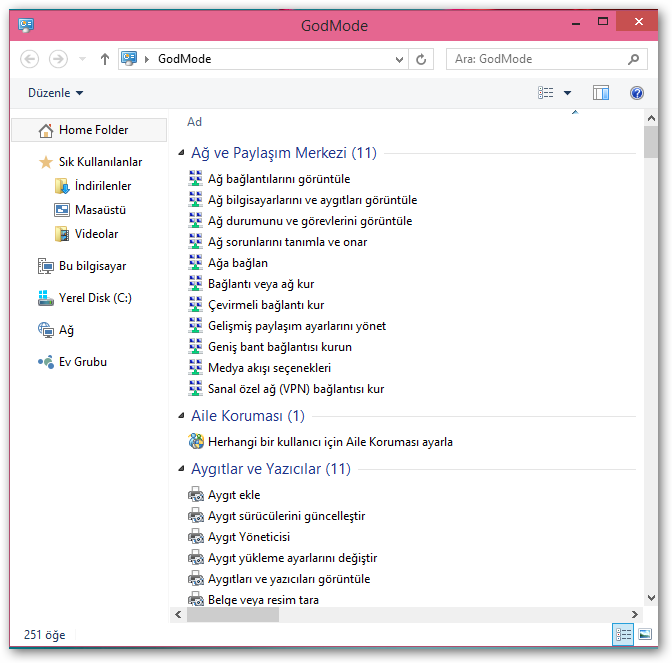This screenshot has height=663, width=672.
Task: Open İndirilenler folder in sidebar
Action: coord(102,186)
